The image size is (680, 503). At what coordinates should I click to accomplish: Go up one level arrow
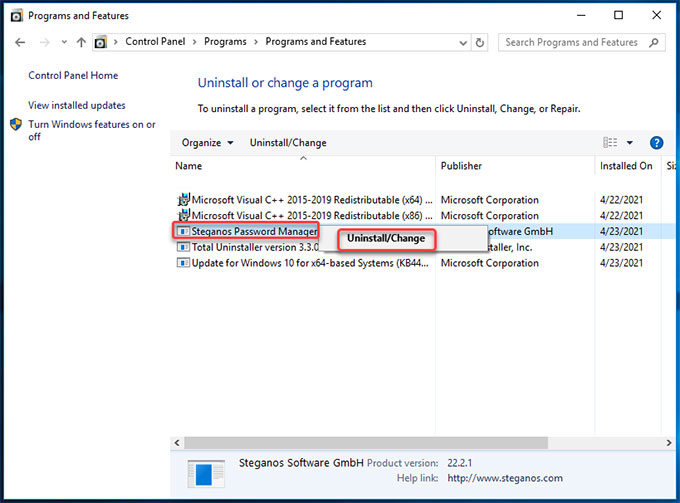81,42
